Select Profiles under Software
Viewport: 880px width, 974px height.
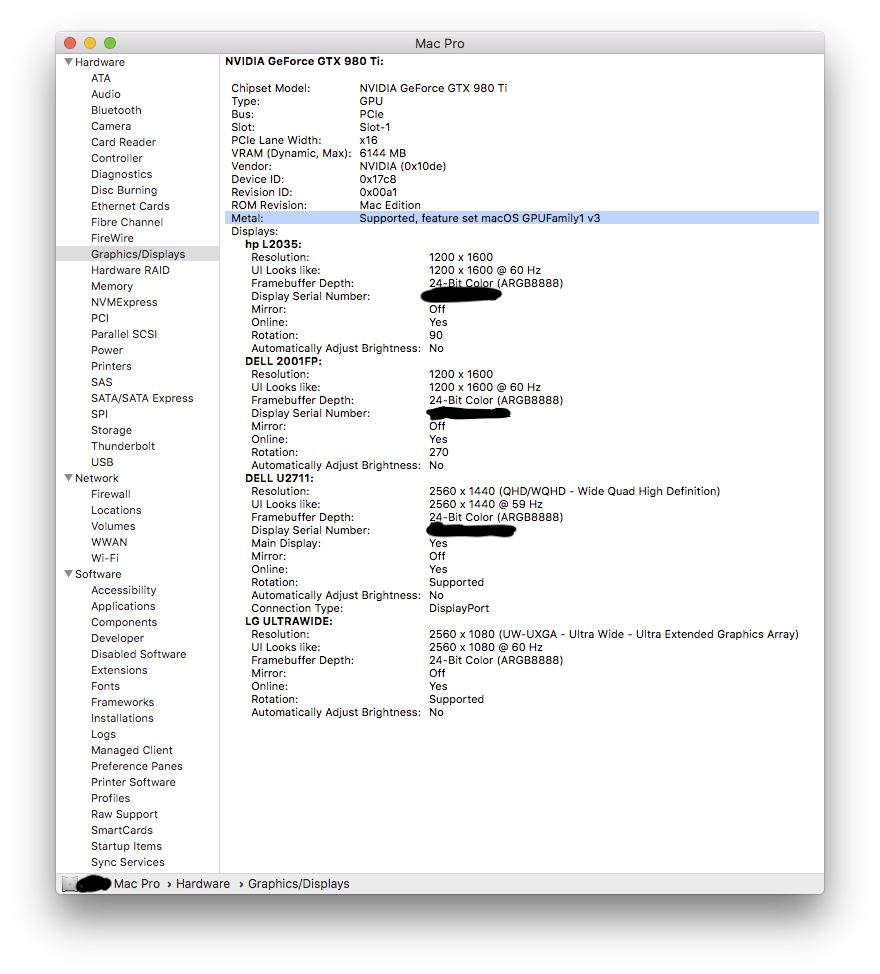pyautogui.click(x=111, y=798)
